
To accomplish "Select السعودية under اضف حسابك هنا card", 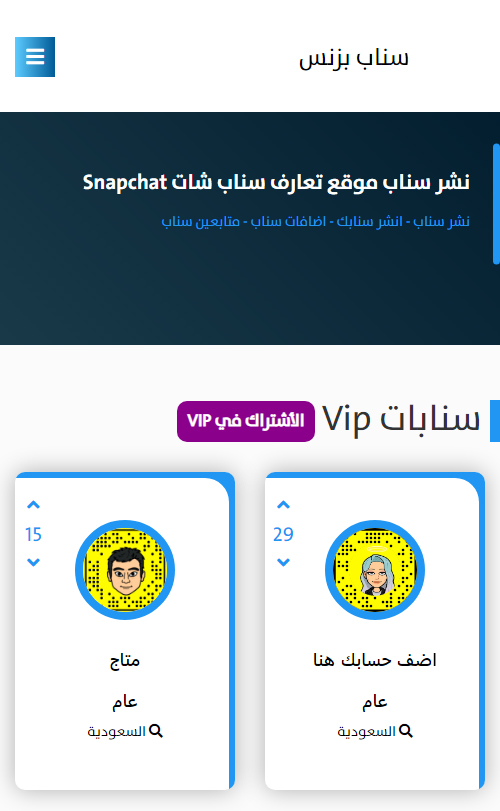I will coord(366,731).
